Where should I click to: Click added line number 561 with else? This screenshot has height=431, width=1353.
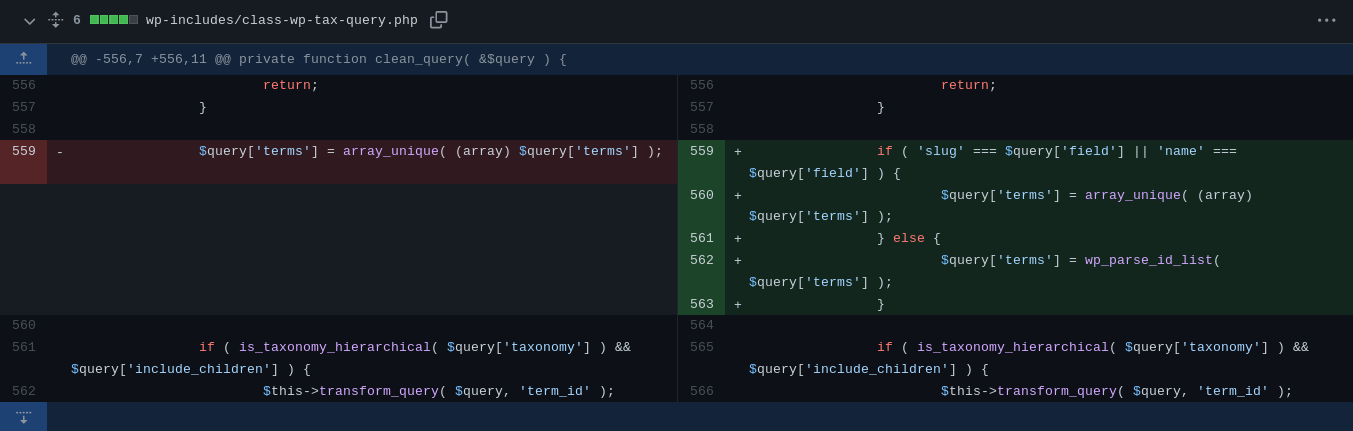coord(701,239)
